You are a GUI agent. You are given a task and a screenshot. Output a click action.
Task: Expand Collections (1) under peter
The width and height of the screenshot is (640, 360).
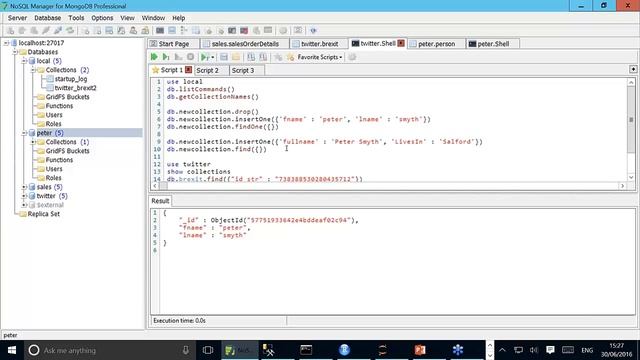[x=33, y=142]
